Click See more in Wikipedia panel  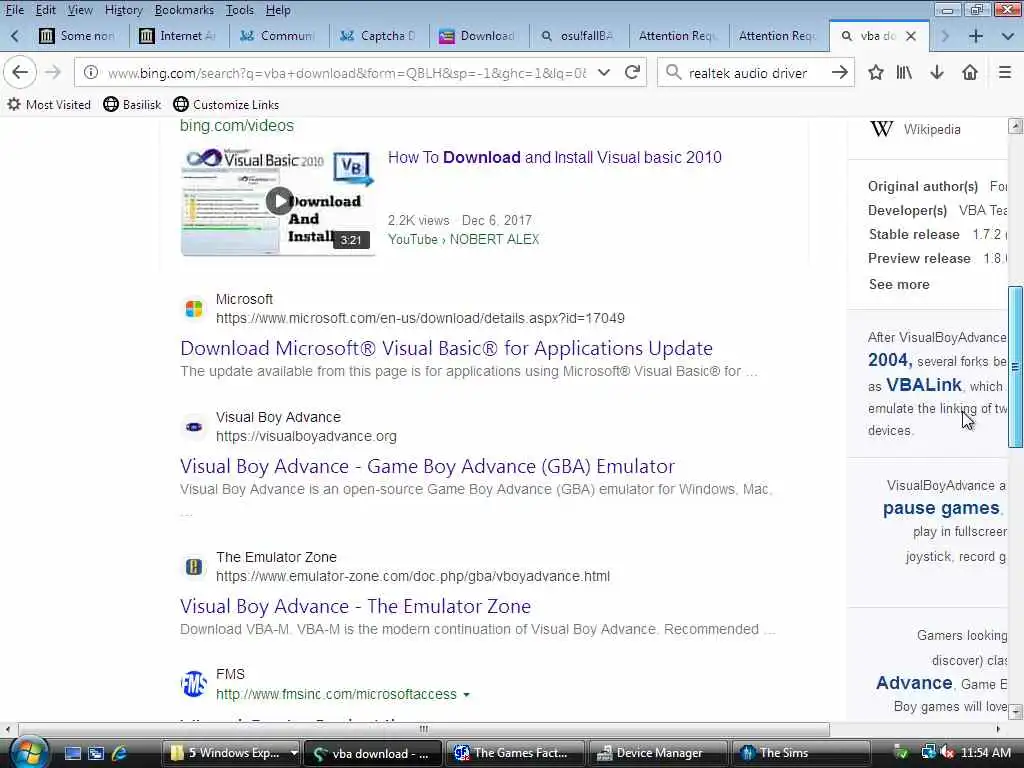(x=899, y=284)
